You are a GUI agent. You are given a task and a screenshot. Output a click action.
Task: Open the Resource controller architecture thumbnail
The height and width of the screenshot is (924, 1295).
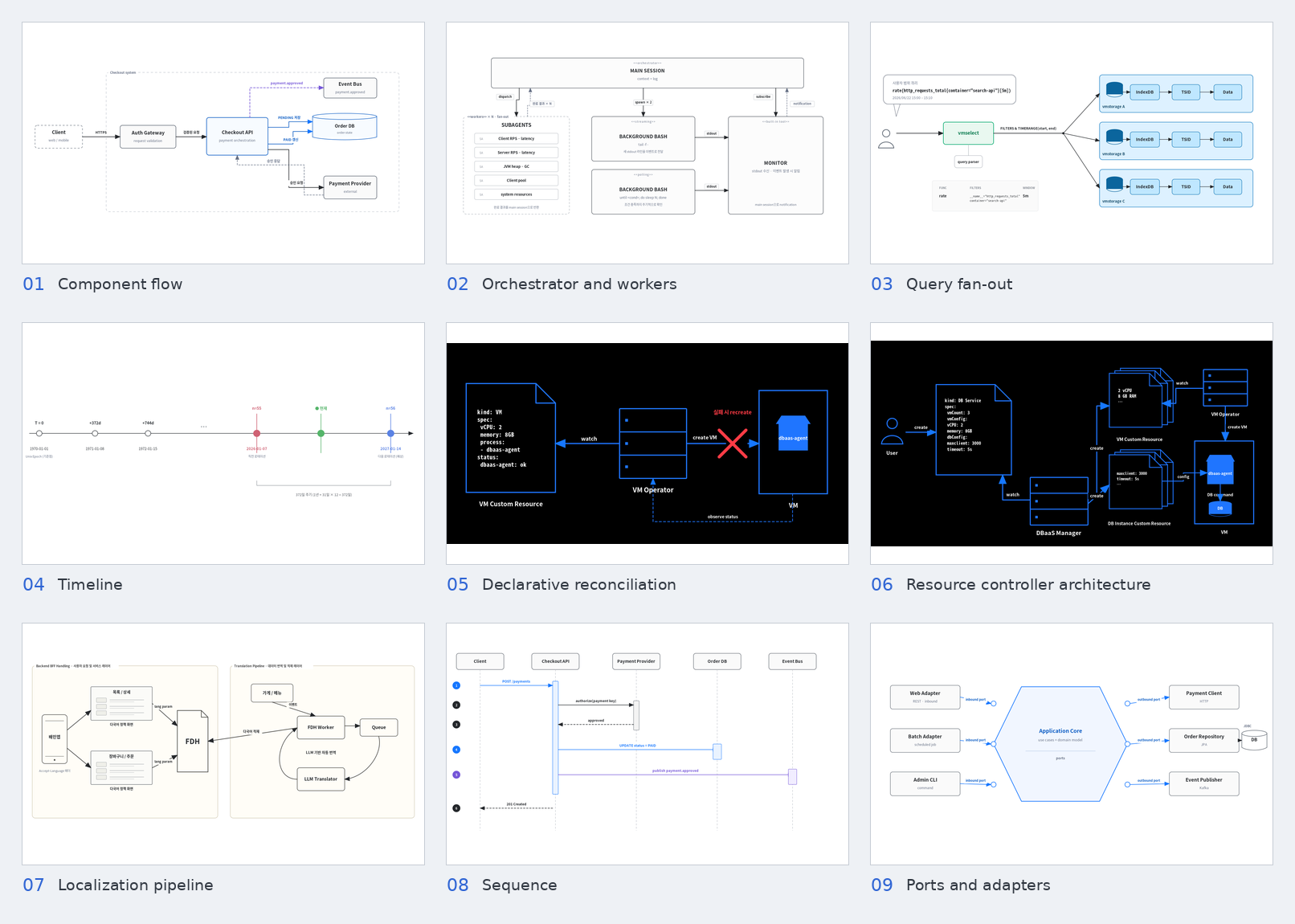[x=1072, y=444]
